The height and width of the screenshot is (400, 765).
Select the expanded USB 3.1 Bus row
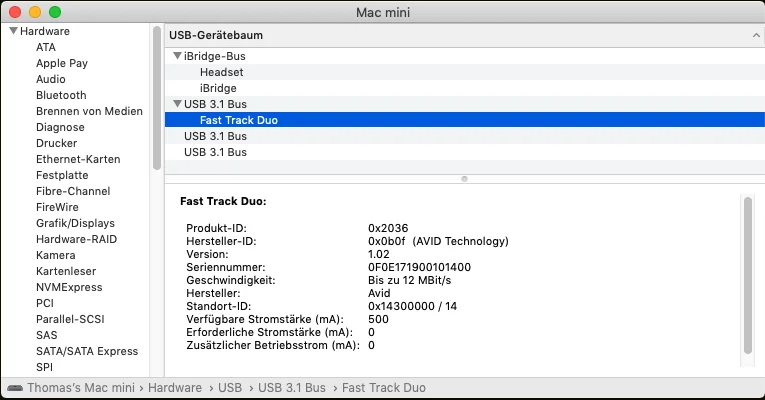[x=464, y=104]
